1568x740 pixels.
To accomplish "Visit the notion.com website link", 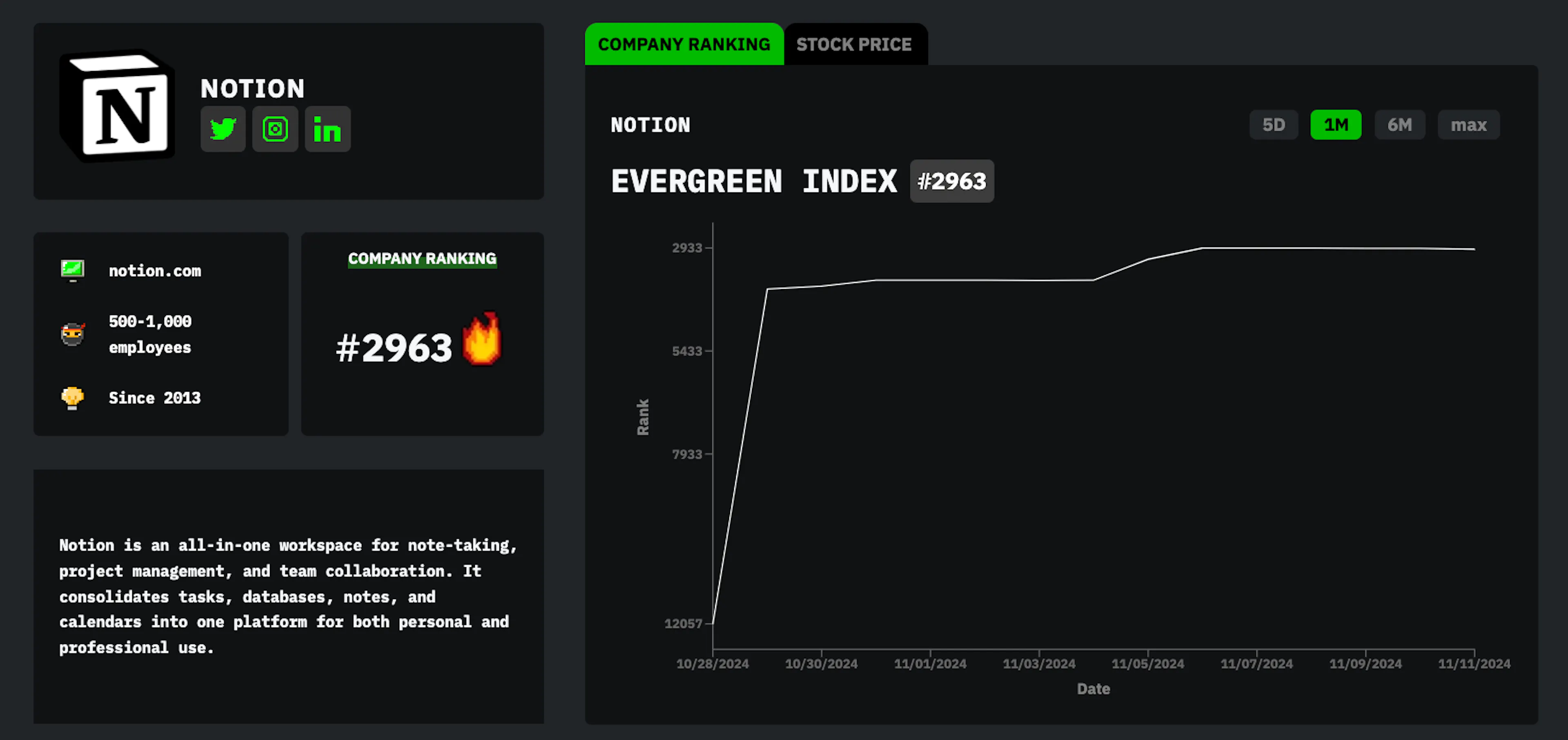I will pyautogui.click(x=155, y=271).
